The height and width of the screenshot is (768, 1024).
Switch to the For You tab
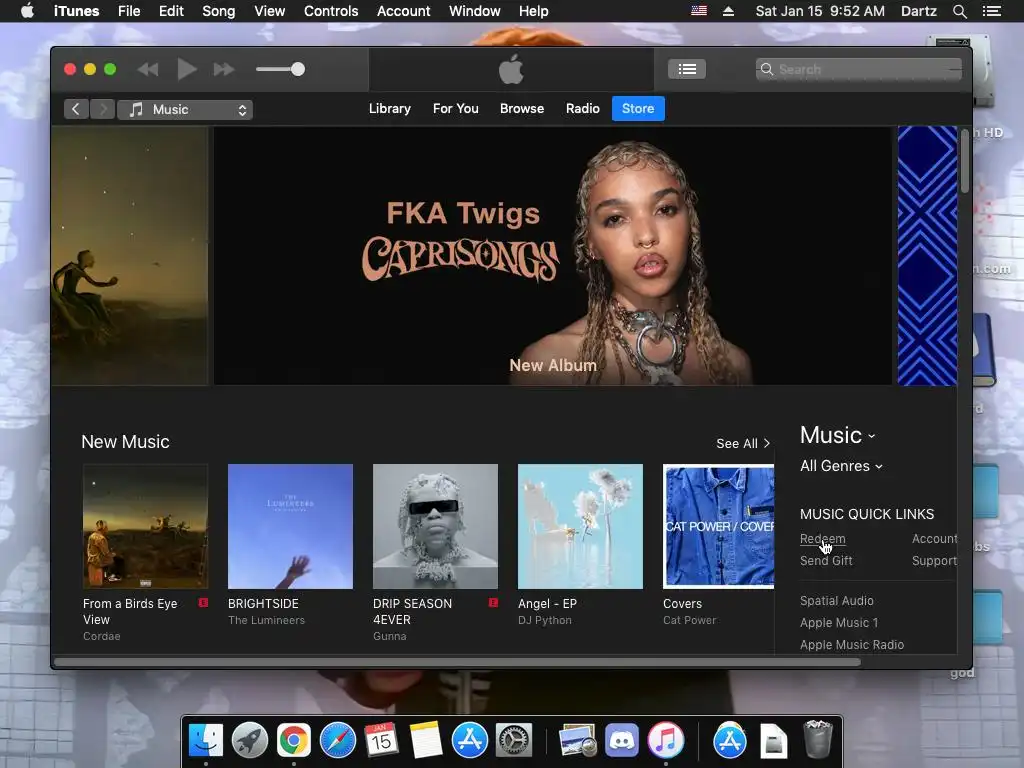point(455,108)
